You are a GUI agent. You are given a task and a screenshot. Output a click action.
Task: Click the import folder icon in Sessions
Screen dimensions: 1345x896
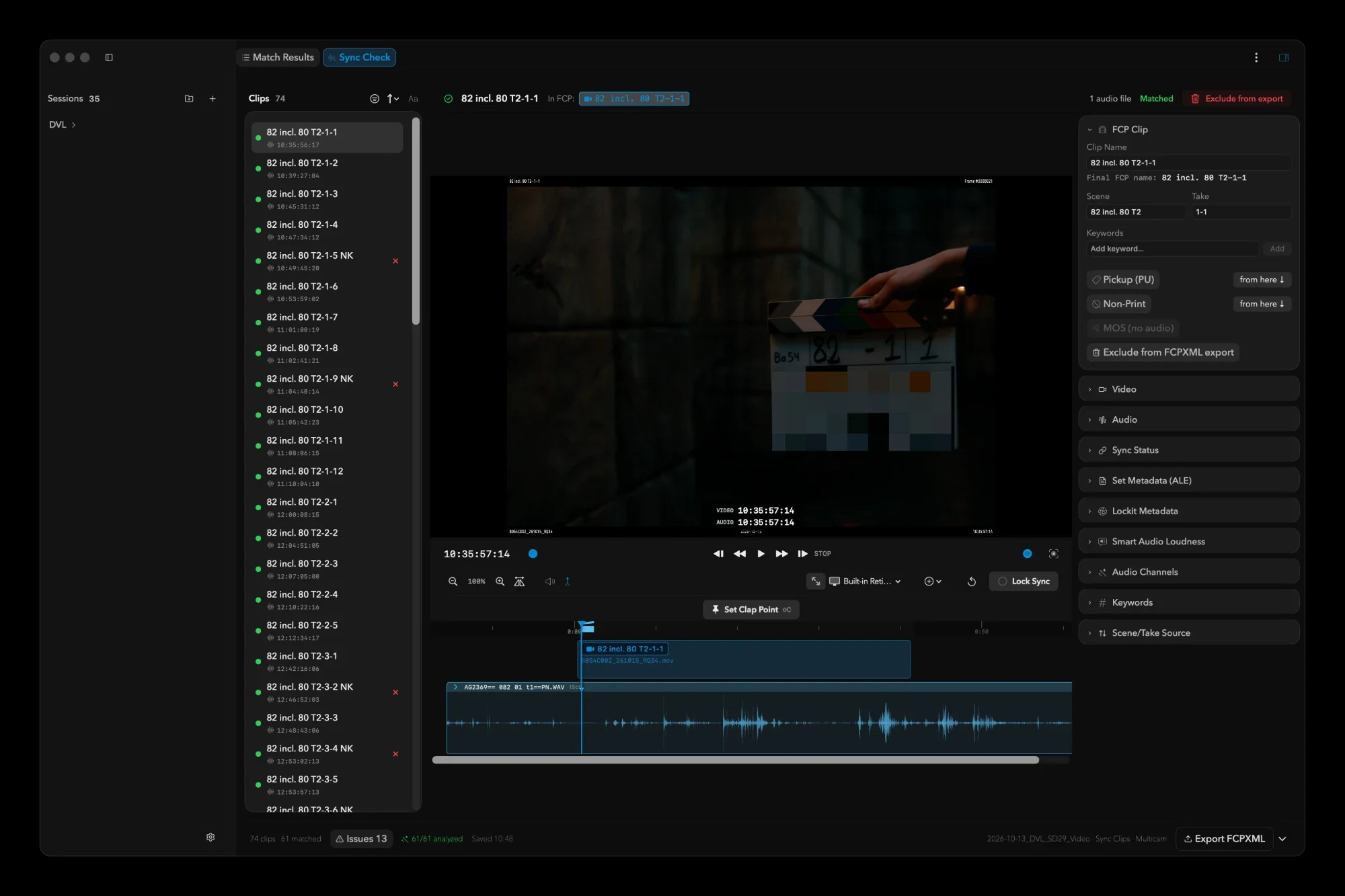(x=189, y=99)
